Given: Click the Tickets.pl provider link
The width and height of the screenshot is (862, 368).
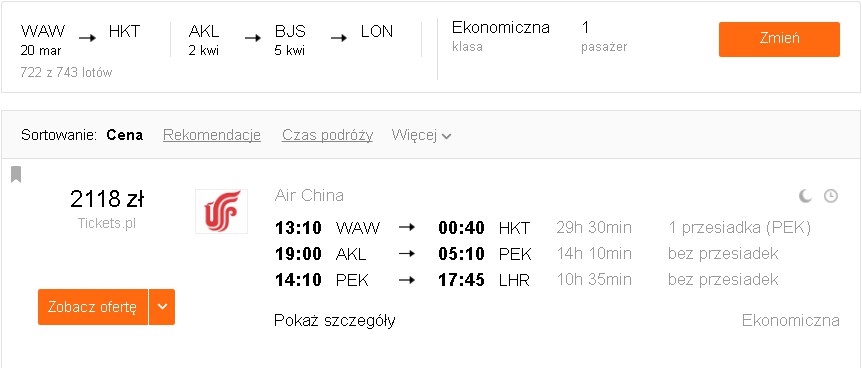Looking at the screenshot, I should click(x=107, y=223).
